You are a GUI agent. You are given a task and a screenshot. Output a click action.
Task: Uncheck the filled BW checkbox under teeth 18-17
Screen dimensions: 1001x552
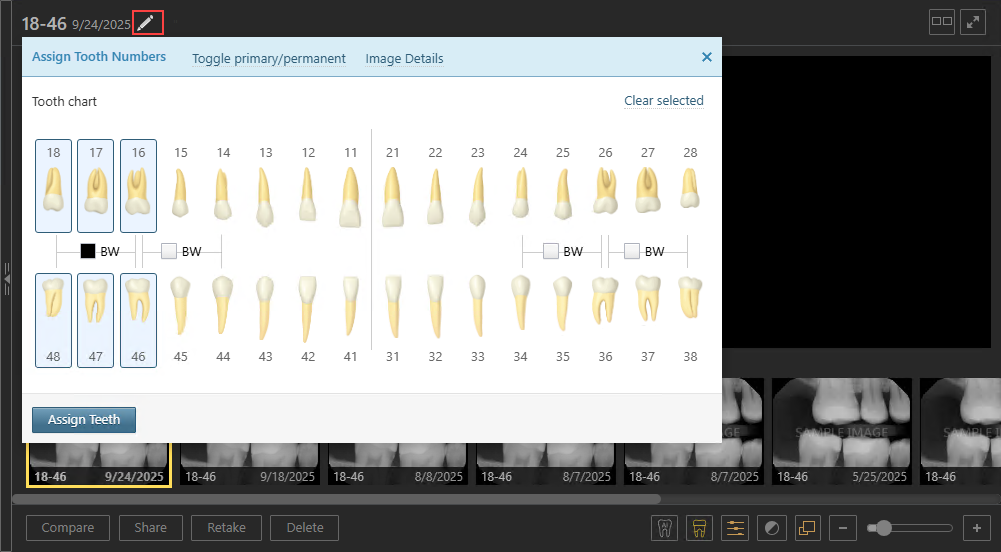[88, 252]
